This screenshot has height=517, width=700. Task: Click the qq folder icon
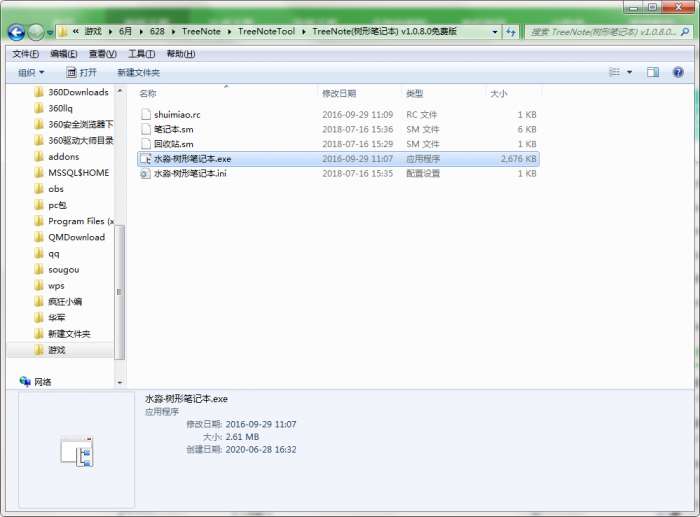(39, 253)
